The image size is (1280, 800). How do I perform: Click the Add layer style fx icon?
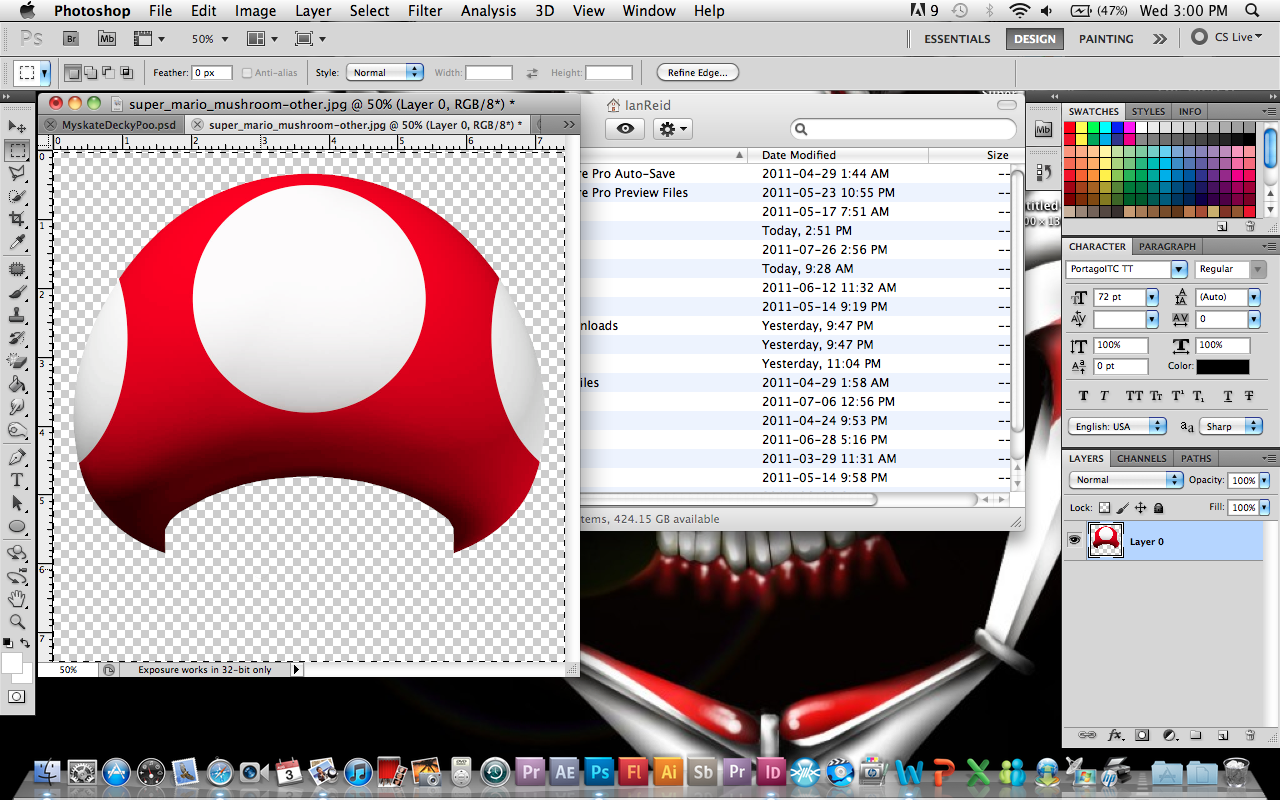pyautogui.click(x=1115, y=735)
